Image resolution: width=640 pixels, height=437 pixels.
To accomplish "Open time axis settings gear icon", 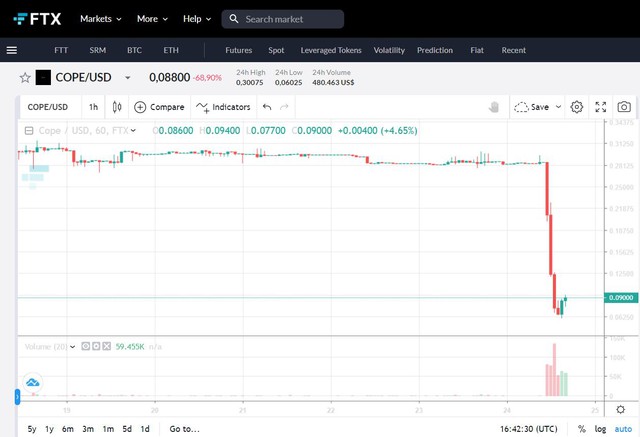I will tap(620, 409).
